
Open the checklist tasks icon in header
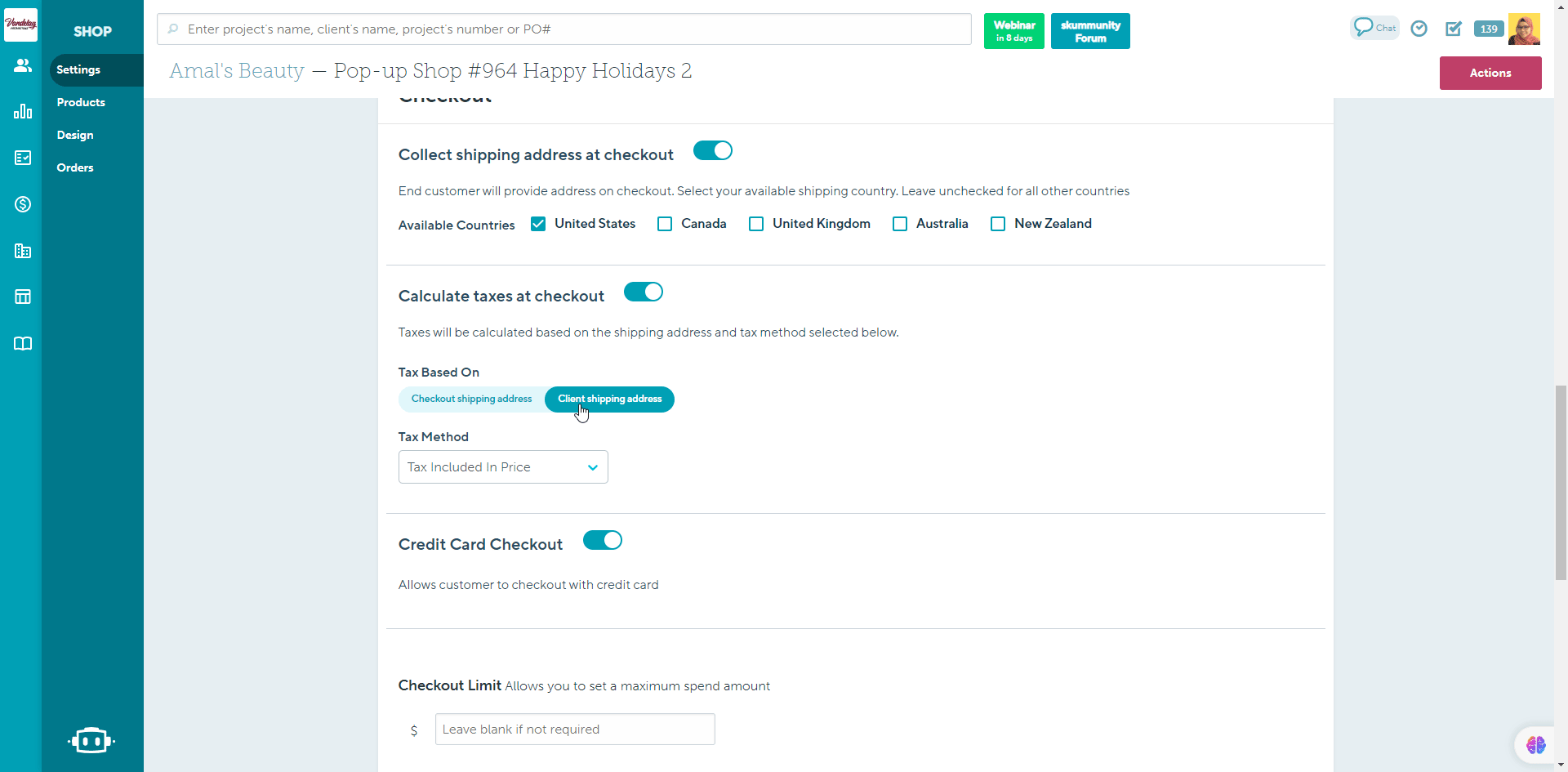tap(1454, 29)
